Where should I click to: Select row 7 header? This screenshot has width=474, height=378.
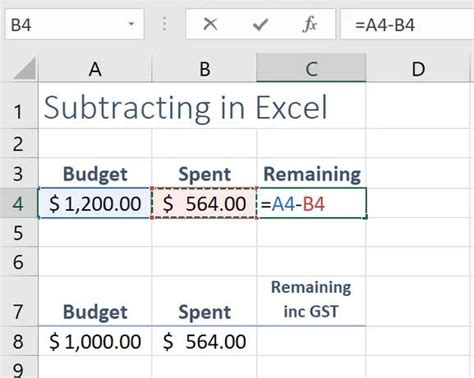tap(19, 301)
